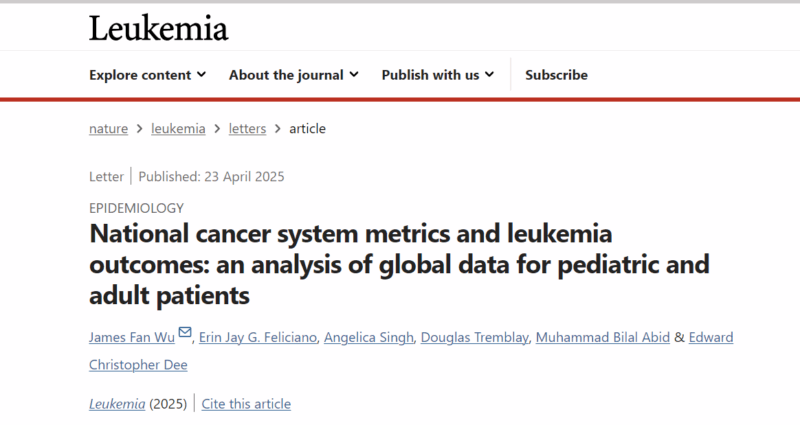The image size is (800, 425).
Task: Open the italic Leukemia journal citation link
Action: coord(117,404)
